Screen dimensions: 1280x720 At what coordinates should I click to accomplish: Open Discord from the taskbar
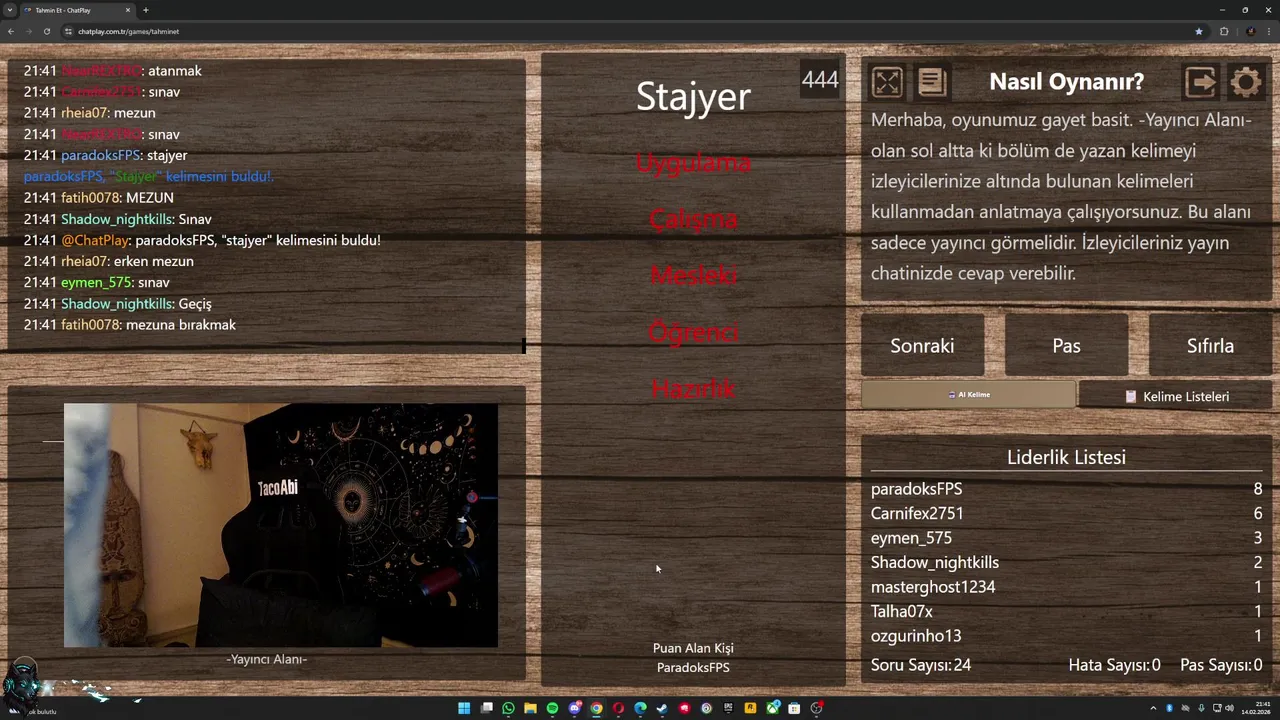[x=574, y=708]
